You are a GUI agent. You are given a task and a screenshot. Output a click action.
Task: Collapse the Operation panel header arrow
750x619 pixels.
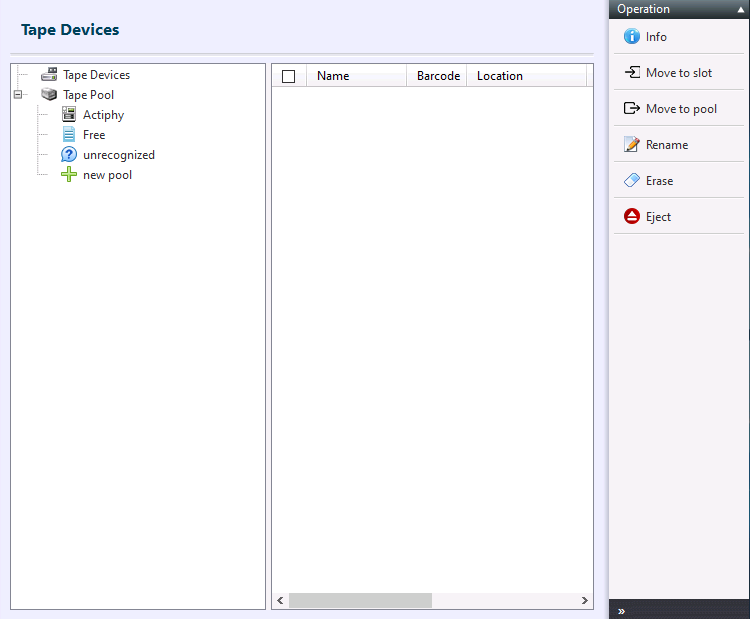(740, 9)
